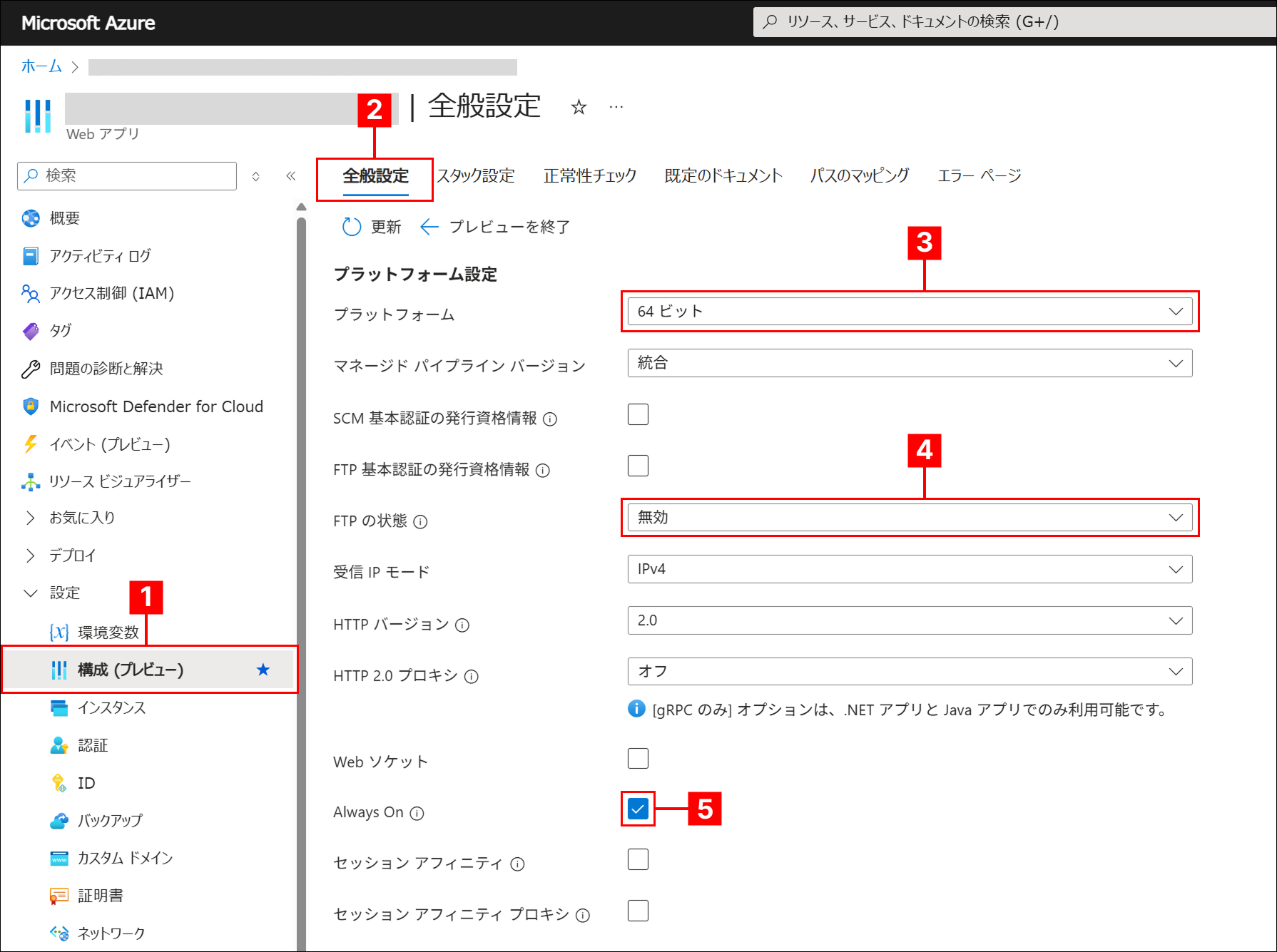This screenshot has height=952, width=1277.
Task: Click the タグ tag icon
Action: 31,331
